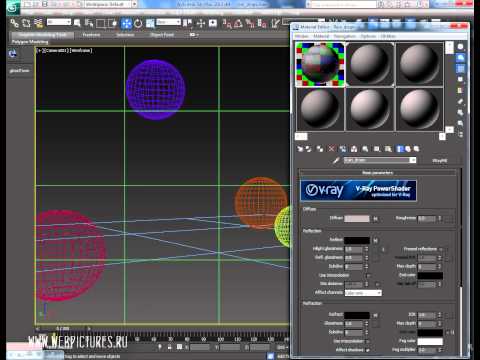Toggle Use interpolation under Reflection
Viewport: 480px width, 360px height.
tap(368, 275)
